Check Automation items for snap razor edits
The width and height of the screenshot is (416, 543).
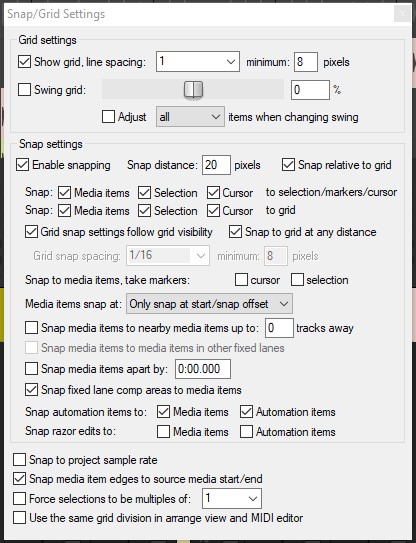(246, 431)
